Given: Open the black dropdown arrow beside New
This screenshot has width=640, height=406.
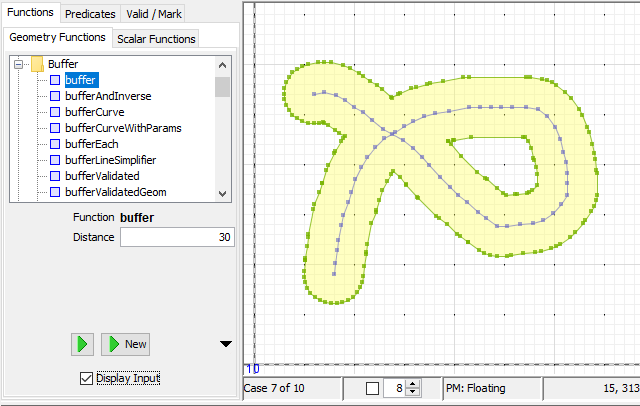Looking at the screenshot, I should point(226,344).
